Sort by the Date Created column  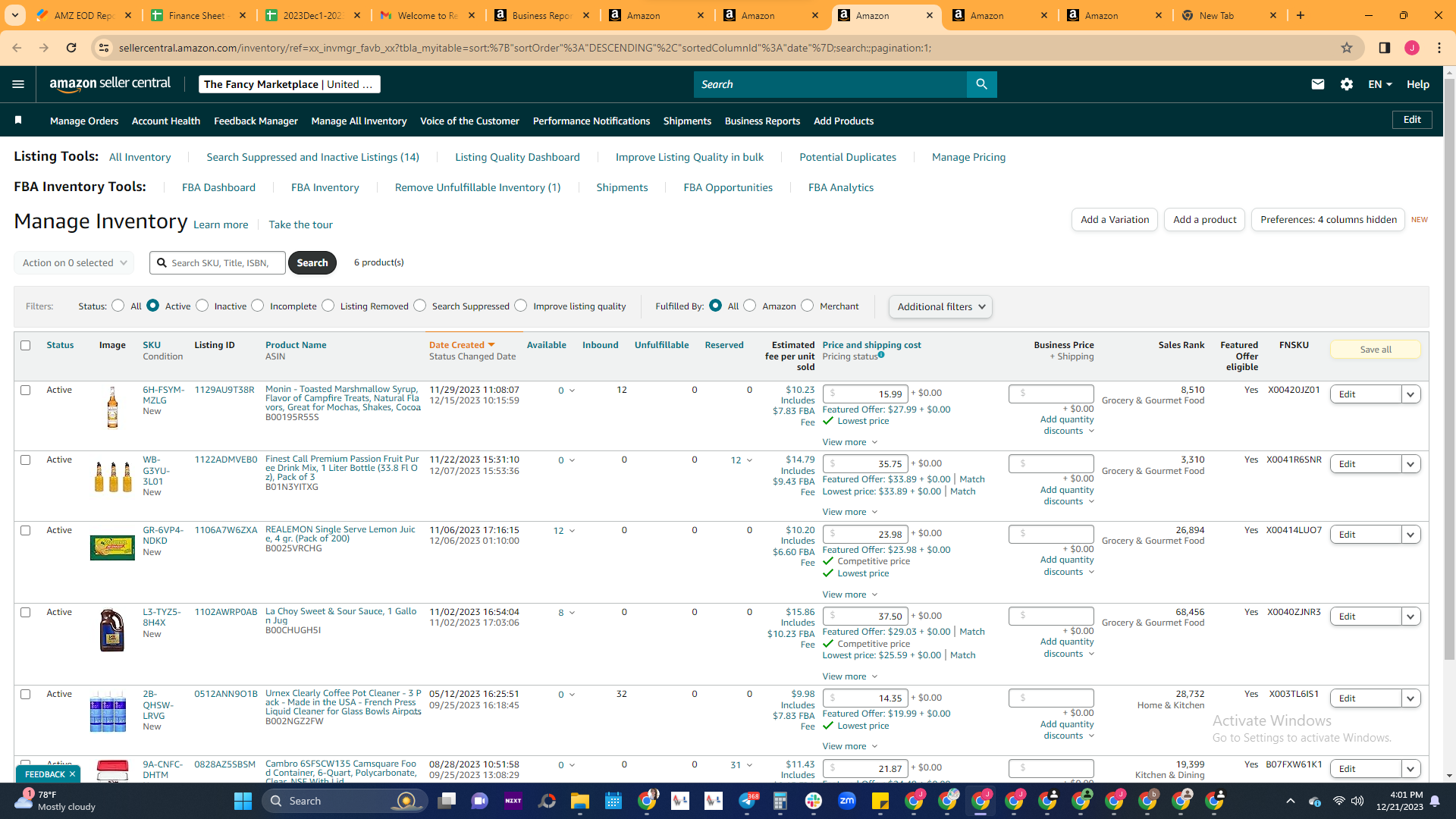[x=462, y=345]
